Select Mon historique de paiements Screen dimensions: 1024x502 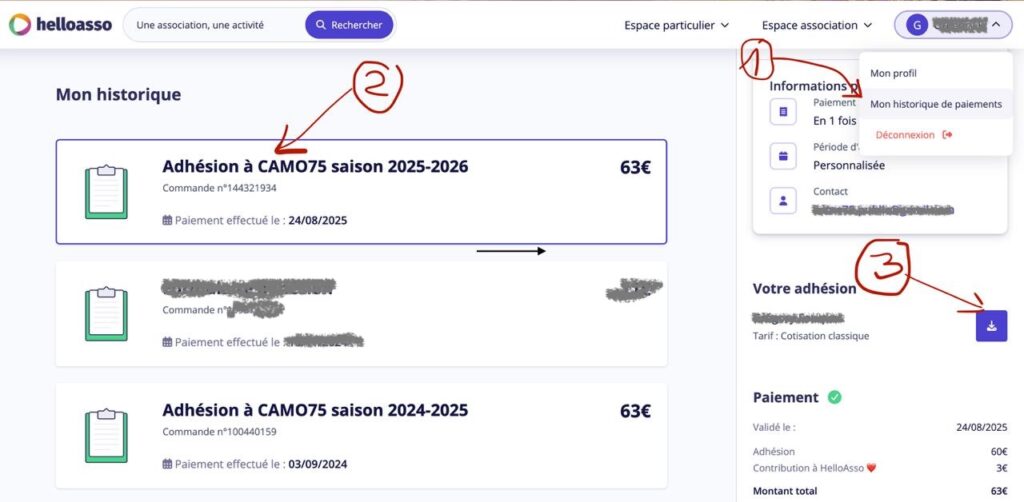coord(936,104)
